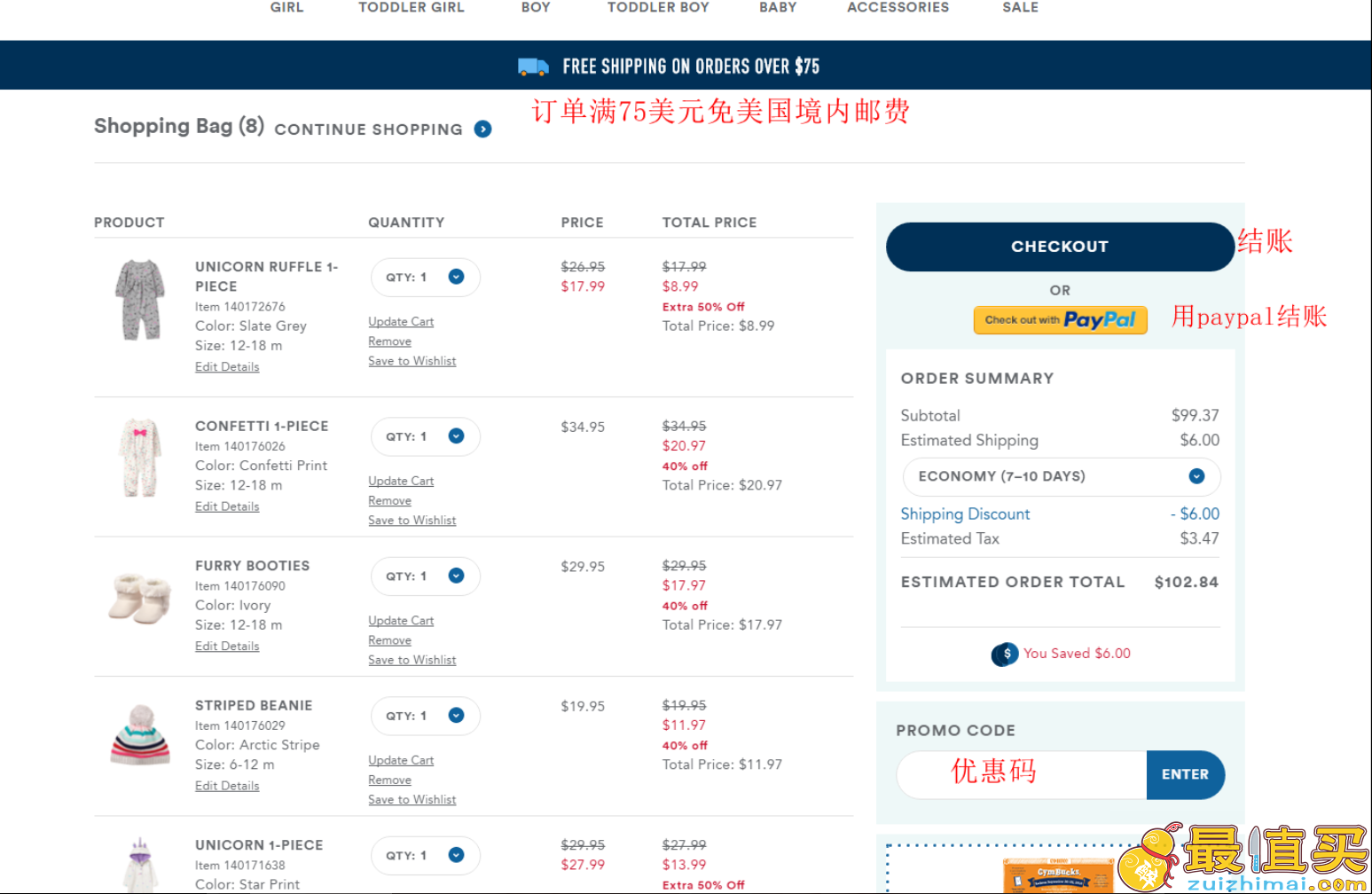Click the Continue Shopping arrow icon

coord(482,129)
